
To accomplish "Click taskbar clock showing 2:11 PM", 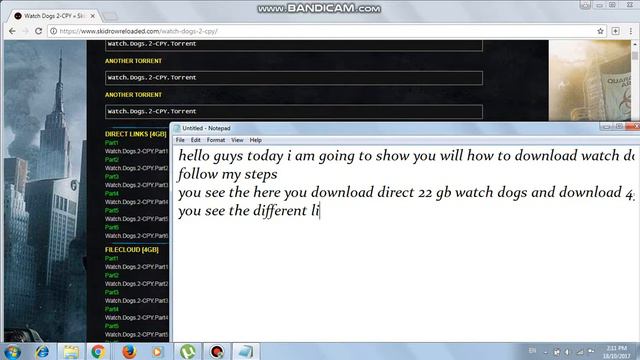I will pos(616,352).
